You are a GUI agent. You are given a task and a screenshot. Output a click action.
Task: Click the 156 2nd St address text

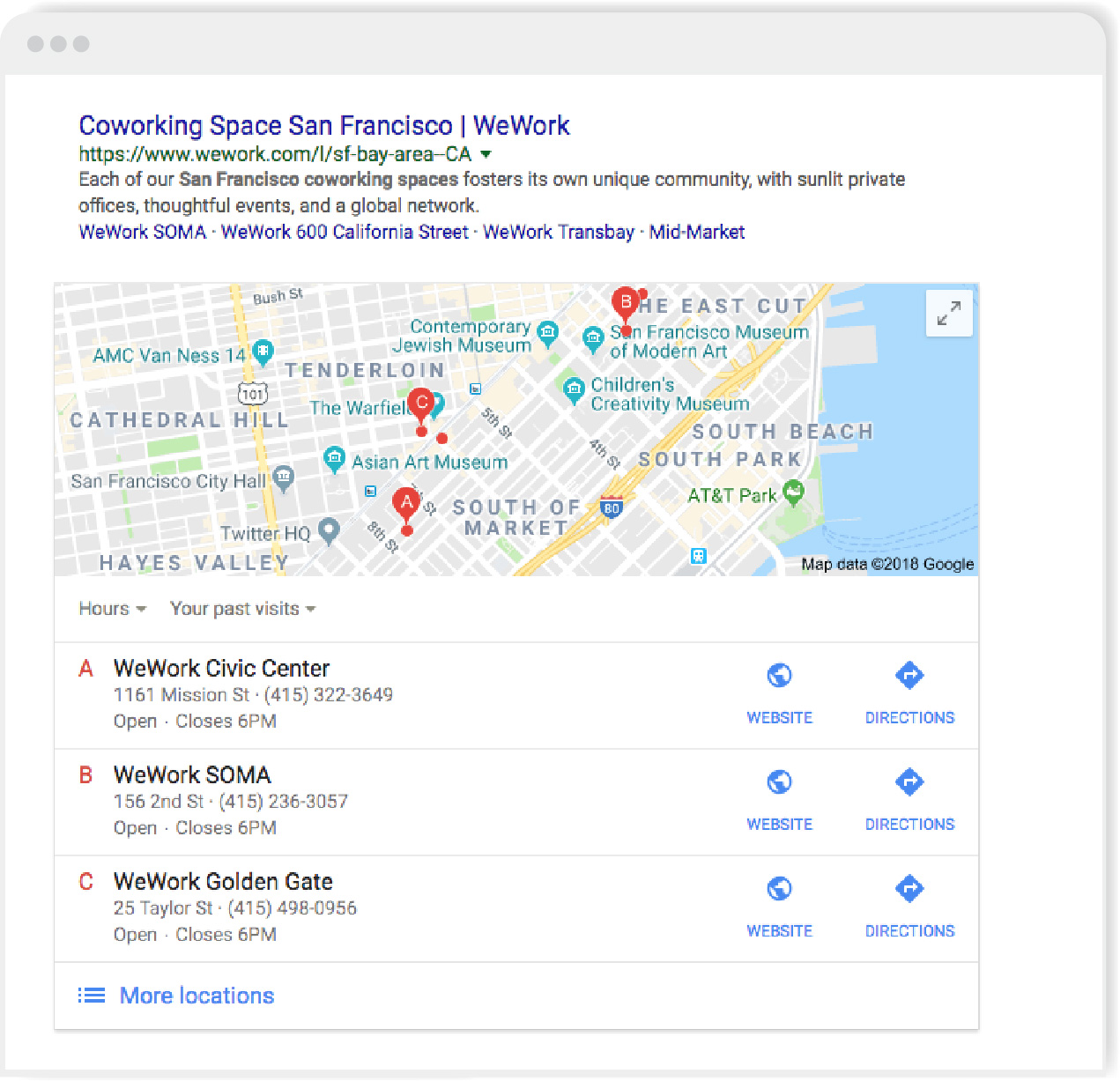(x=159, y=802)
